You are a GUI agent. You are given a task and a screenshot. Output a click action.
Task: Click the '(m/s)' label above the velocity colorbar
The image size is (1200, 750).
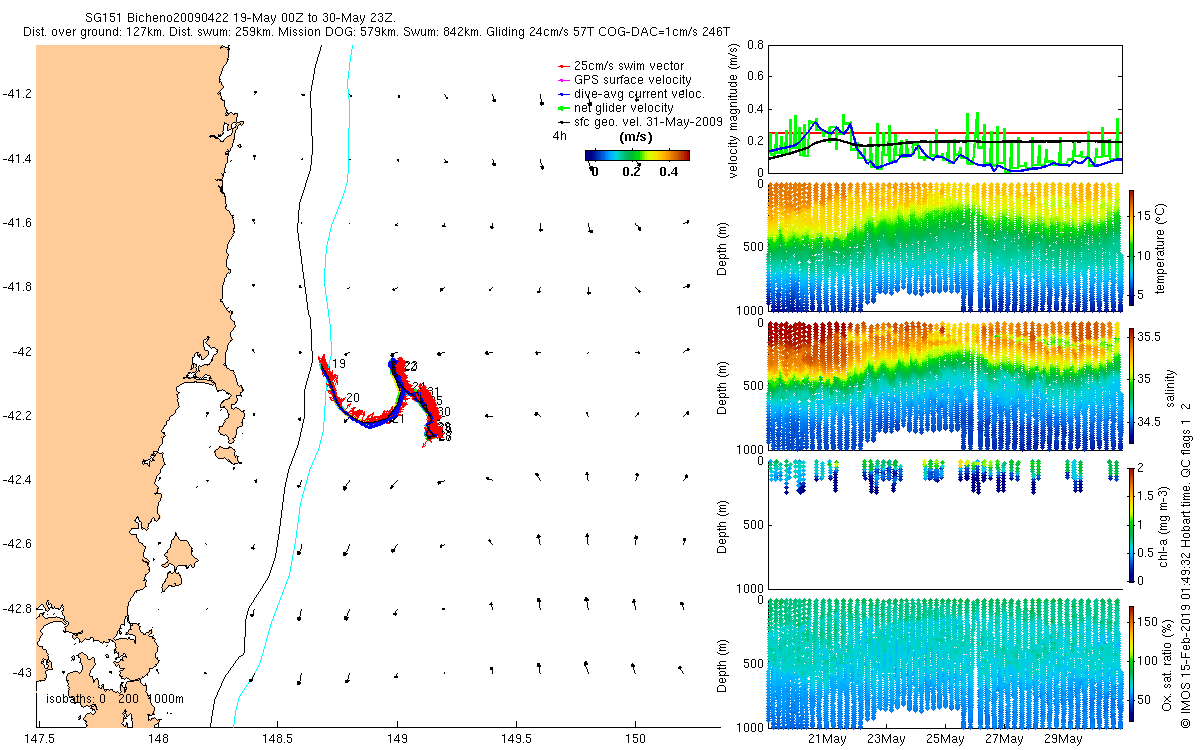tap(637, 137)
